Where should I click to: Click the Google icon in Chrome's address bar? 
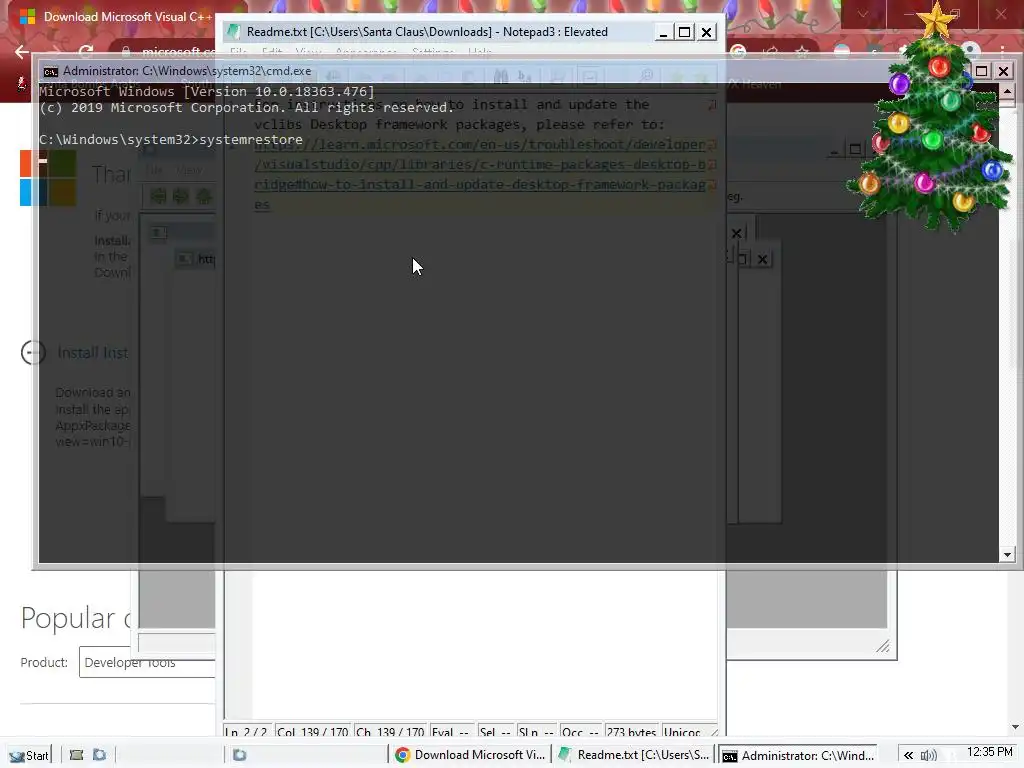pyautogui.click(x=738, y=52)
